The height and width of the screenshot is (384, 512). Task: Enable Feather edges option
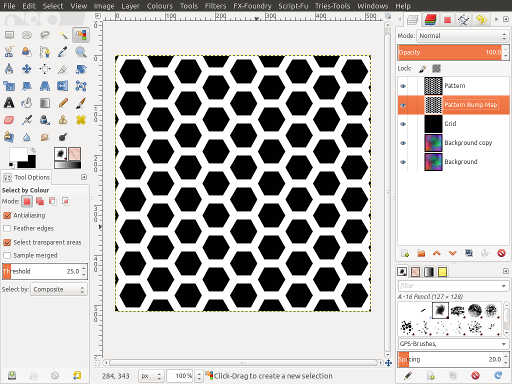click(7, 229)
